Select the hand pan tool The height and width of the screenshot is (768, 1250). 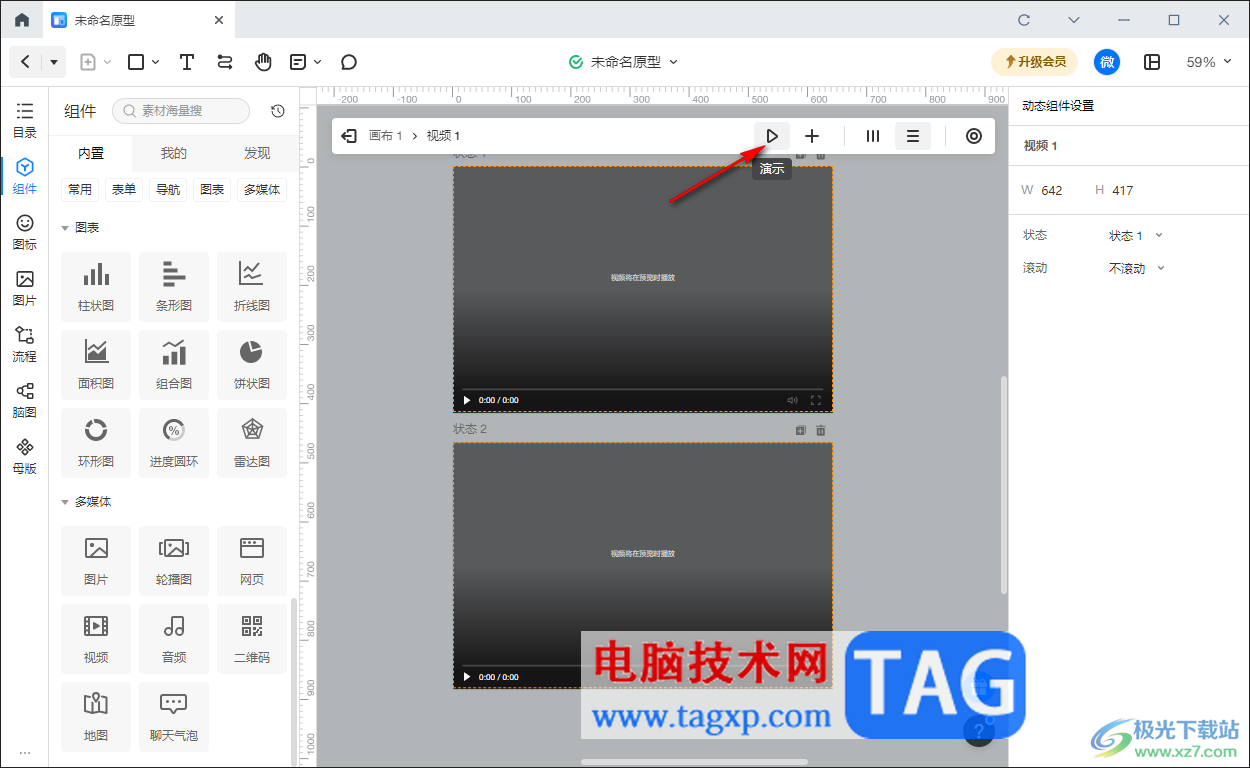[263, 62]
